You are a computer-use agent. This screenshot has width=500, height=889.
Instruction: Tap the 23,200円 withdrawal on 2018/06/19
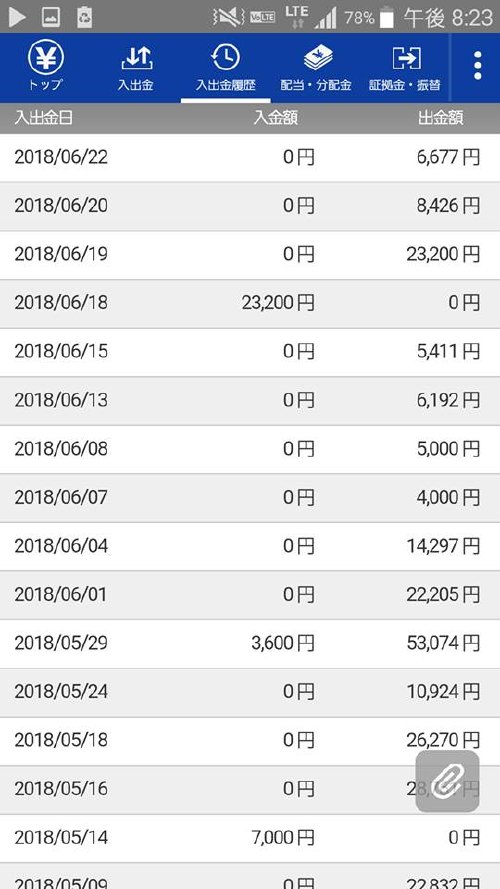point(443,255)
